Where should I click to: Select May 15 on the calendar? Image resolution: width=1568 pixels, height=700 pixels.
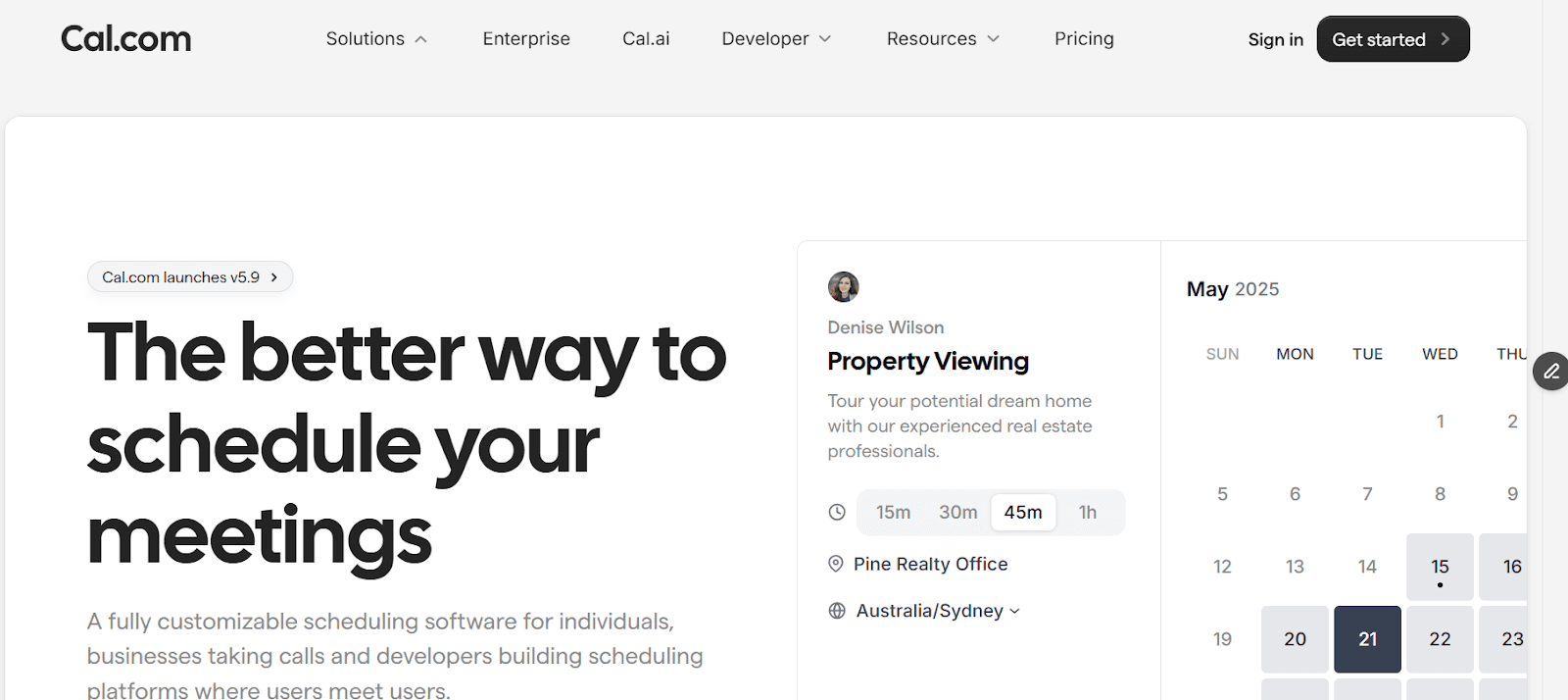1440,567
